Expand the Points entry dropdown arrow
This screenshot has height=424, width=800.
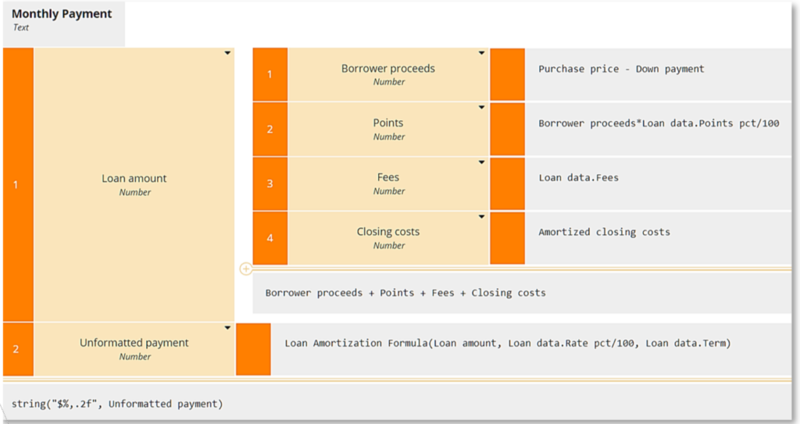[x=482, y=107]
